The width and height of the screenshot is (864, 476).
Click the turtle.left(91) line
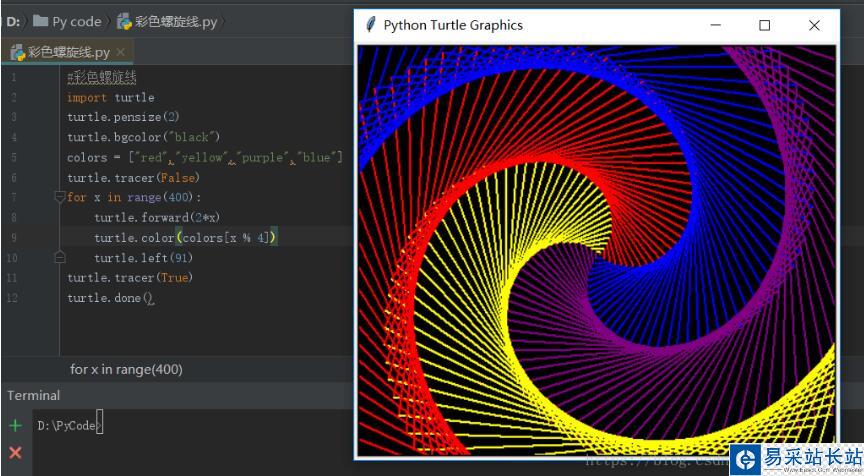pyautogui.click(x=143, y=257)
